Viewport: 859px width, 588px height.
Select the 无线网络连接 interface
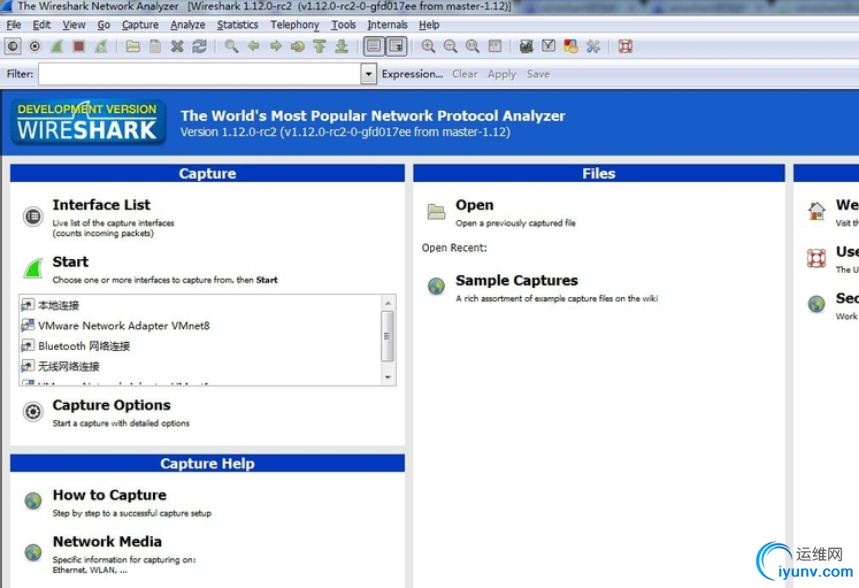(68, 366)
